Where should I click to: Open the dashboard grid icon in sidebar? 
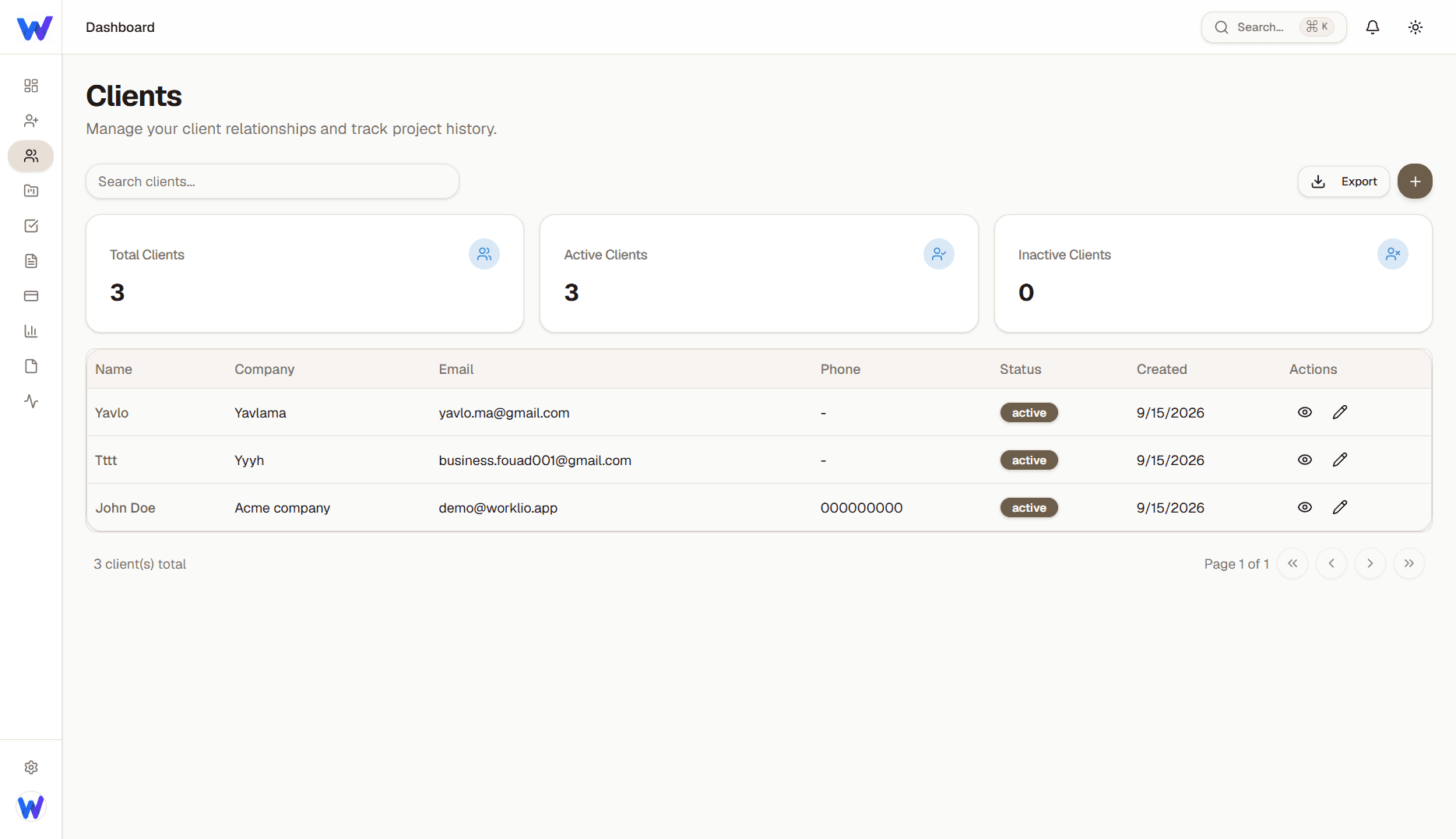pyautogui.click(x=31, y=86)
